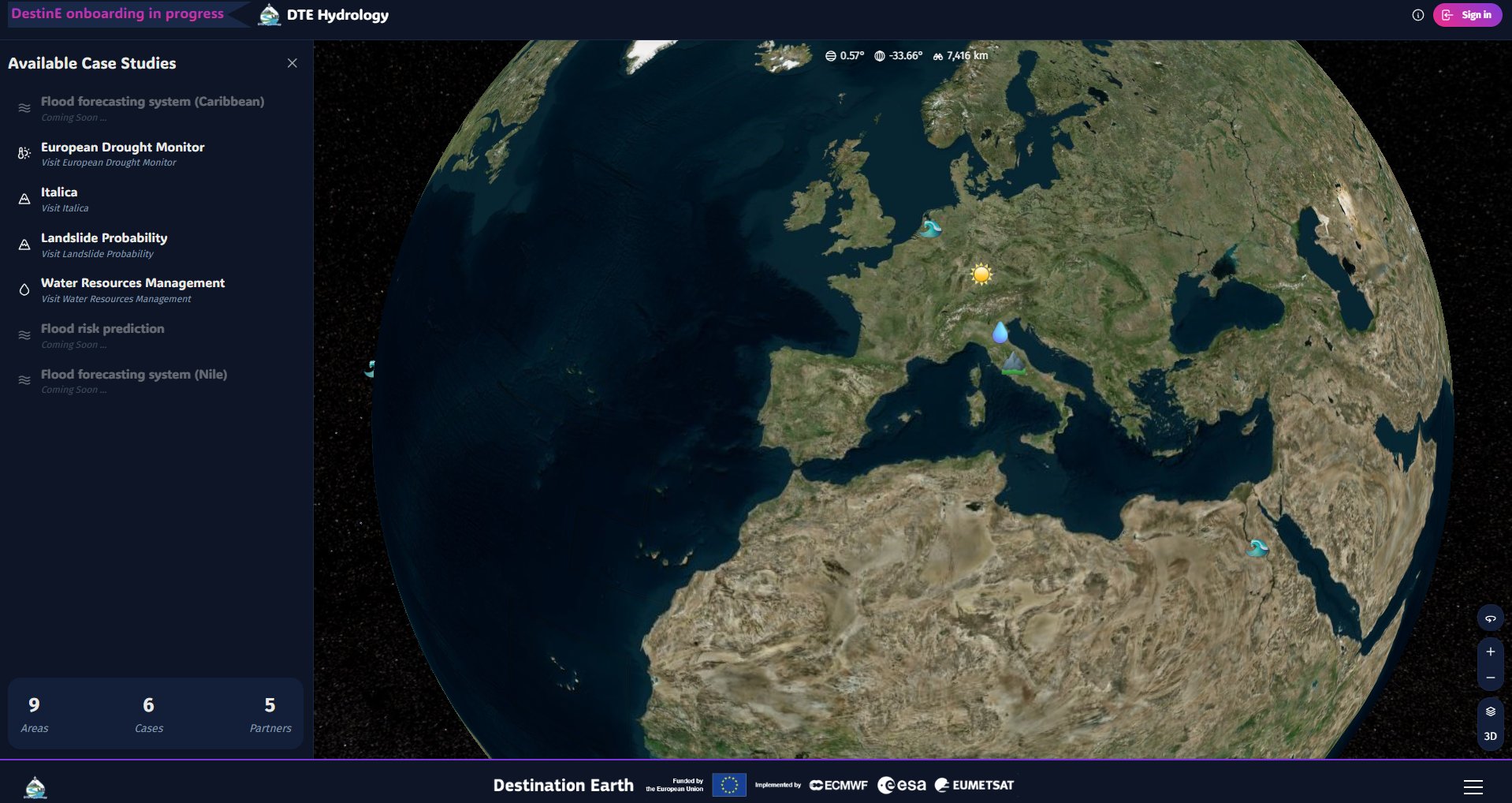This screenshot has height=803, width=1512.
Task: Click the Flood risk prediction waves icon
Action: click(24, 335)
